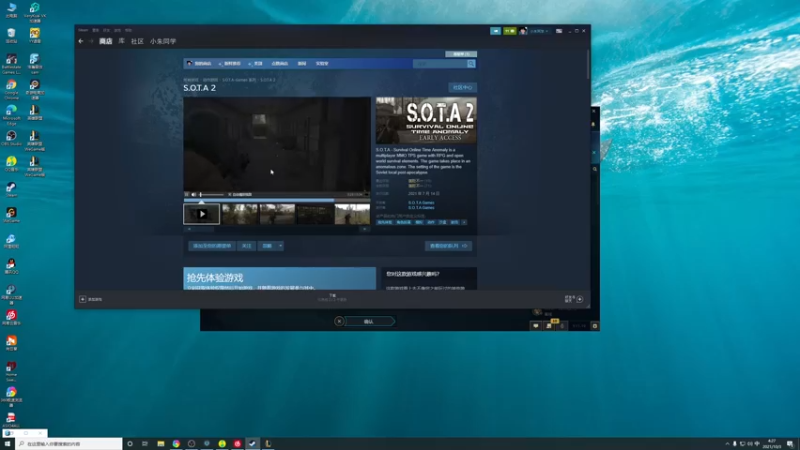The height and width of the screenshot is (450, 800).
Task: Open the user avatar in title bar
Action: tap(523, 31)
